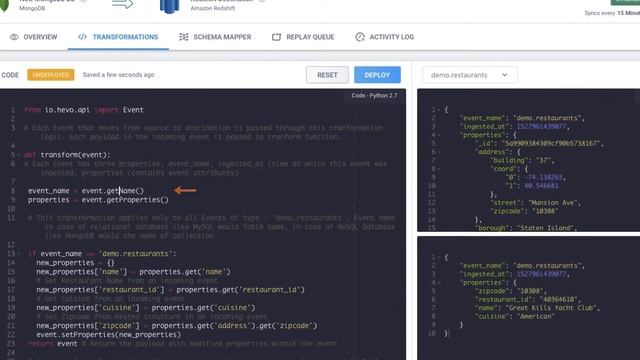Viewport: 640px width, 360px height.
Task: Click the 'new_properties = {}' line
Action: pyautogui.click(x=76, y=262)
